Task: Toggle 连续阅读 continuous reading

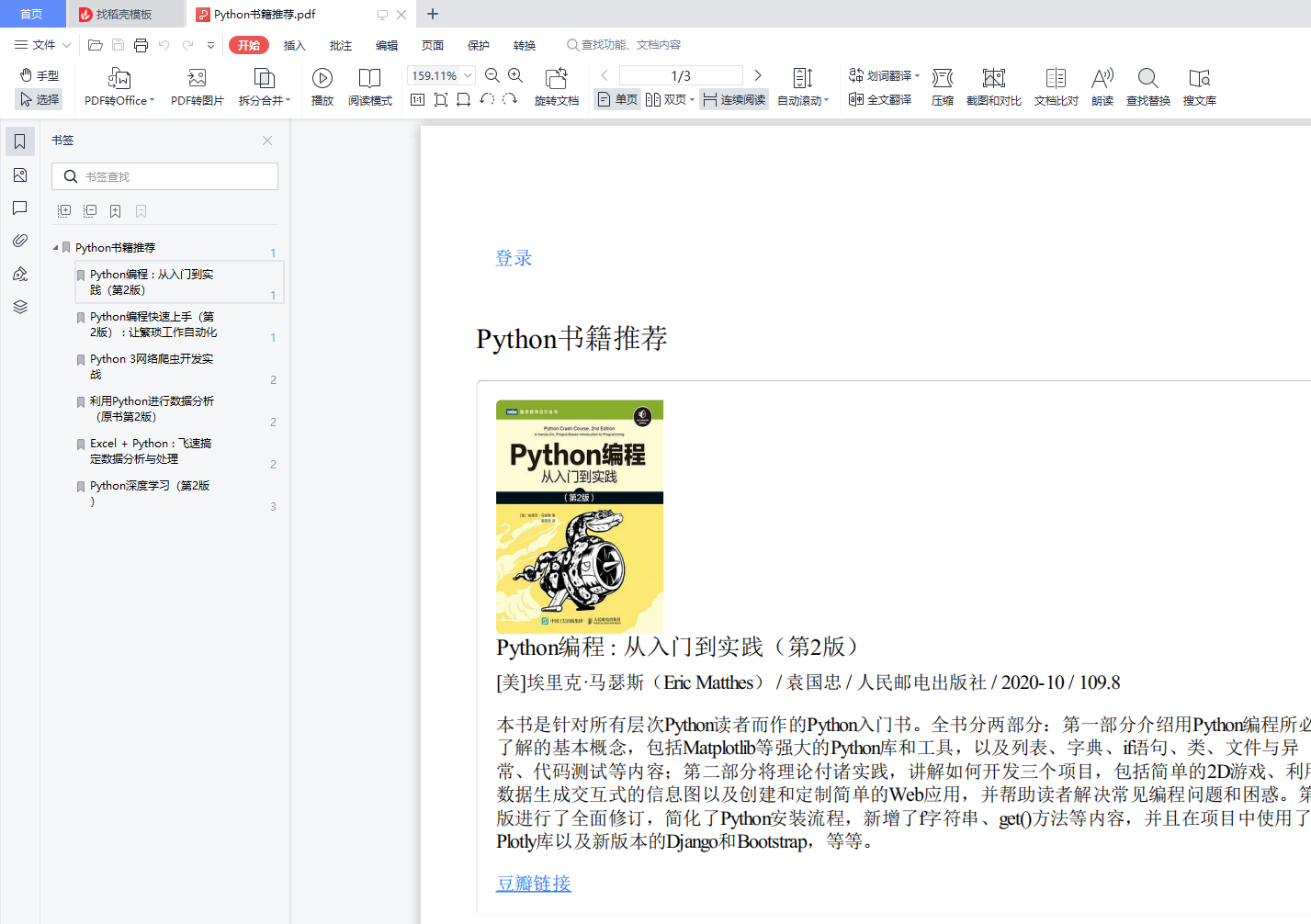Action: coord(734,99)
